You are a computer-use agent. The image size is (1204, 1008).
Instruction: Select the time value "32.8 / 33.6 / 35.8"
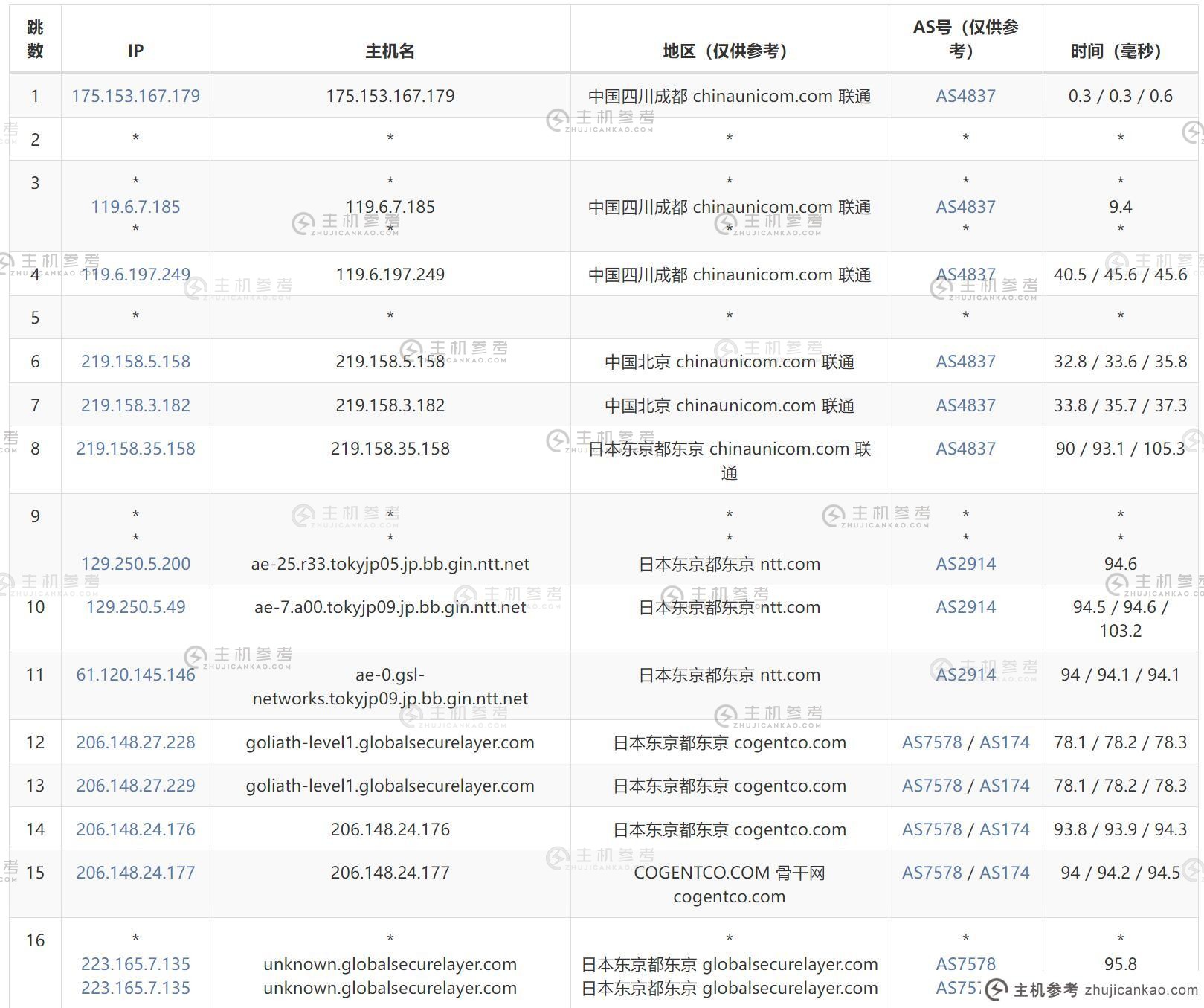[x=1120, y=362]
